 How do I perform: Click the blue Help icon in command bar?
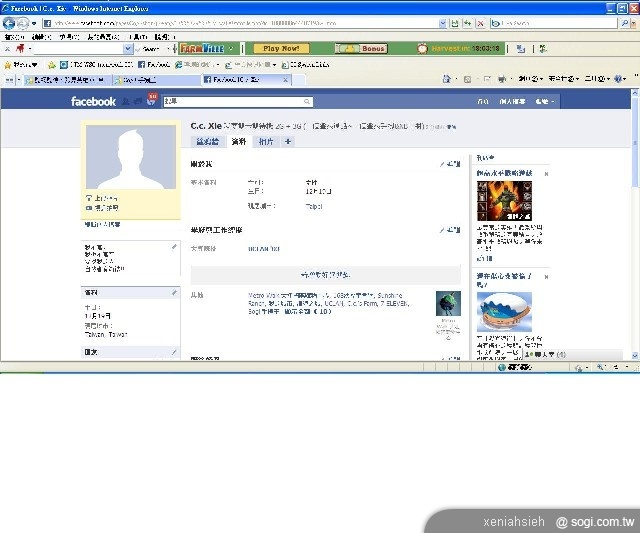(619, 79)
